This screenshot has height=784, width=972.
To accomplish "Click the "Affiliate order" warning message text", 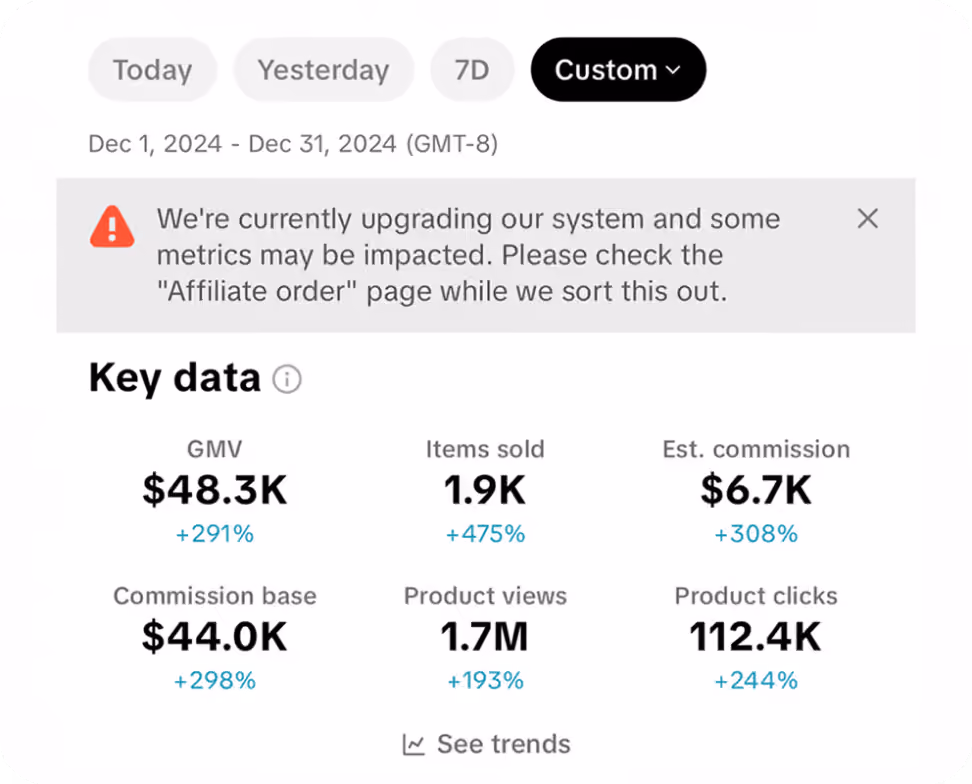I will coord(469,255).
